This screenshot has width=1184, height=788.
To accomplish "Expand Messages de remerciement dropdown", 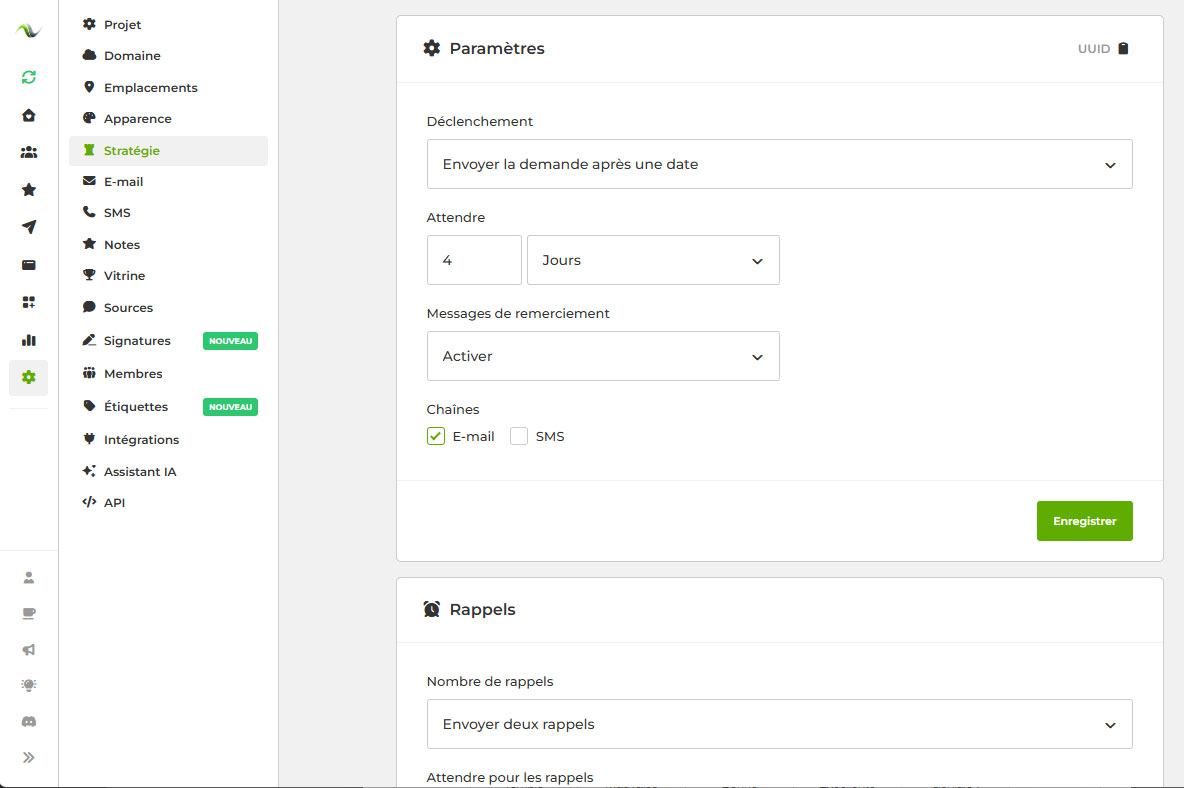I will 603,356.
